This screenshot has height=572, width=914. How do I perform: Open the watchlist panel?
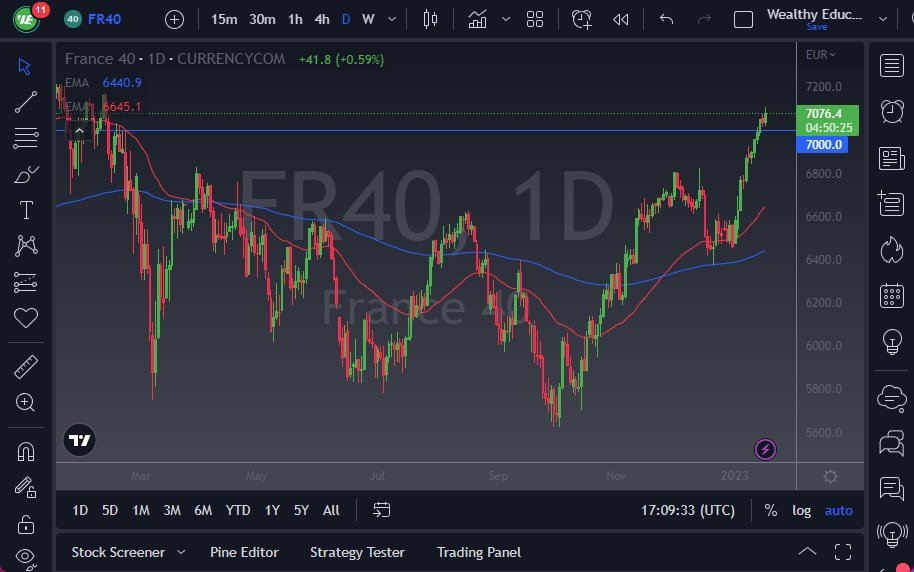(891, 66)
